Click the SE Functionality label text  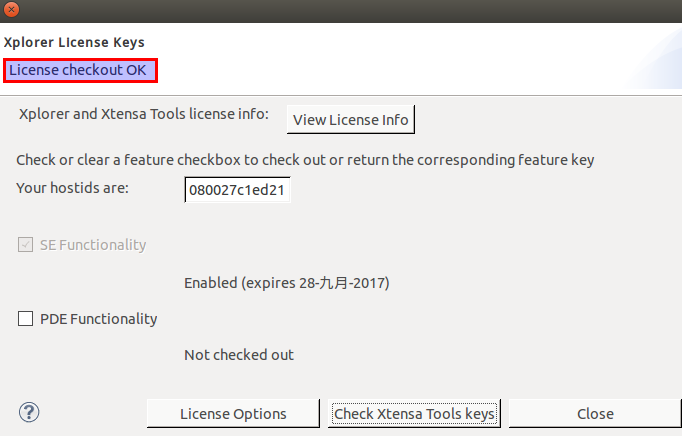click(x=93, y=245)
